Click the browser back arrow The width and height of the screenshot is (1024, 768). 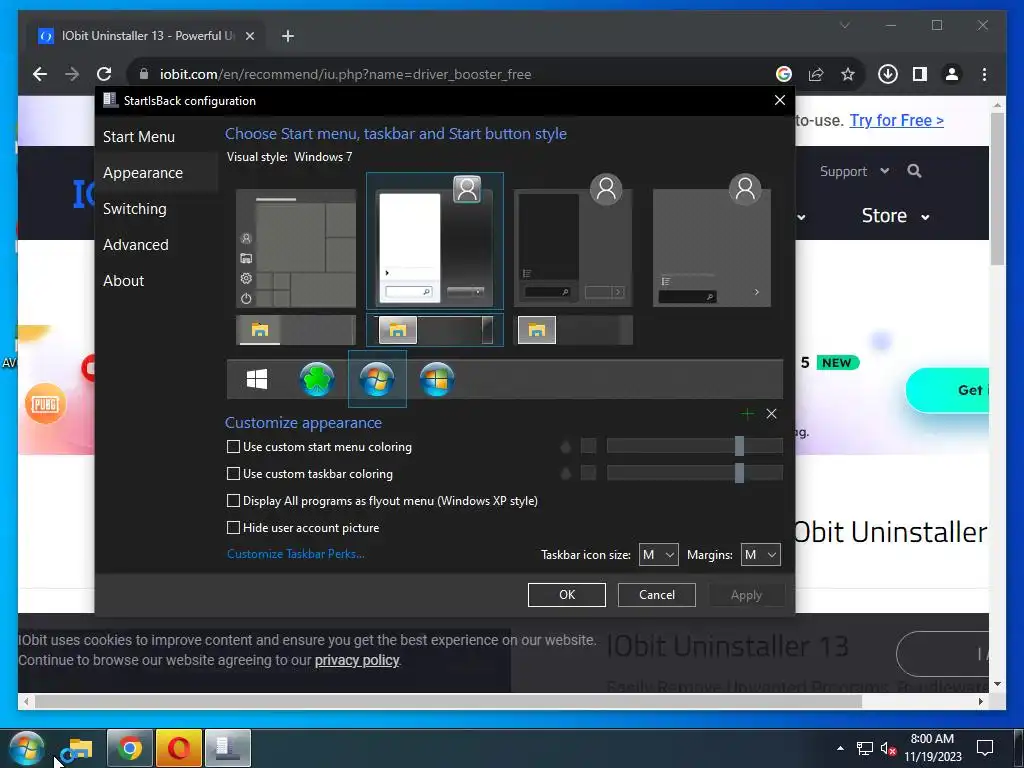40,74
